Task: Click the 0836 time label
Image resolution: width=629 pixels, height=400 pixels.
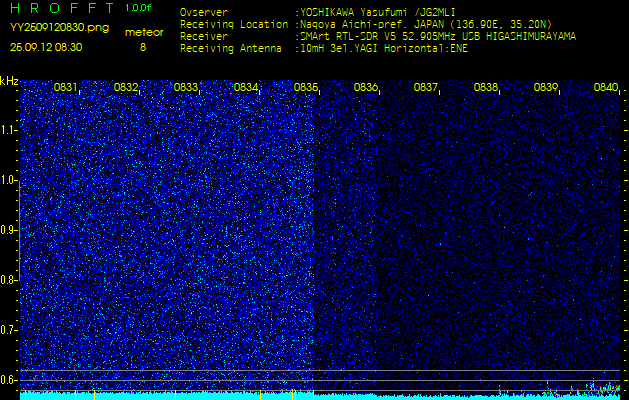Action: click(x=365, y=87)
